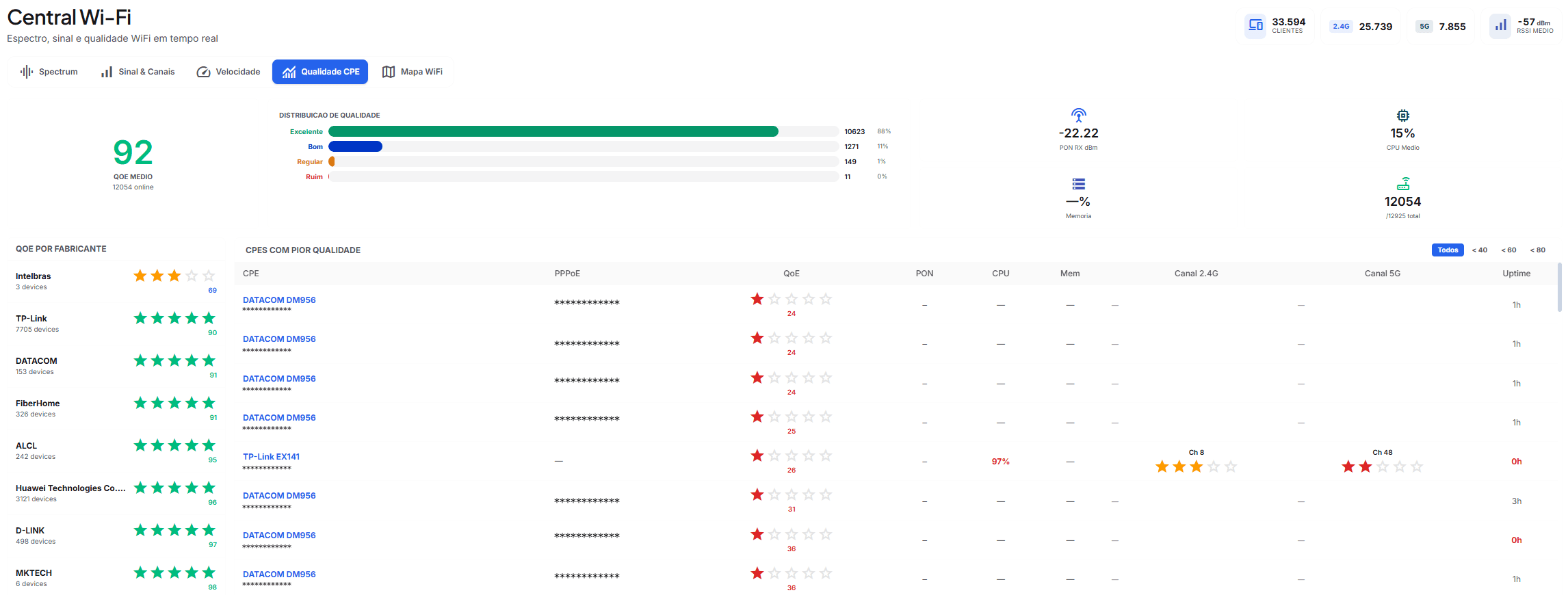Click the MKTECH star rating

(174, 572)
